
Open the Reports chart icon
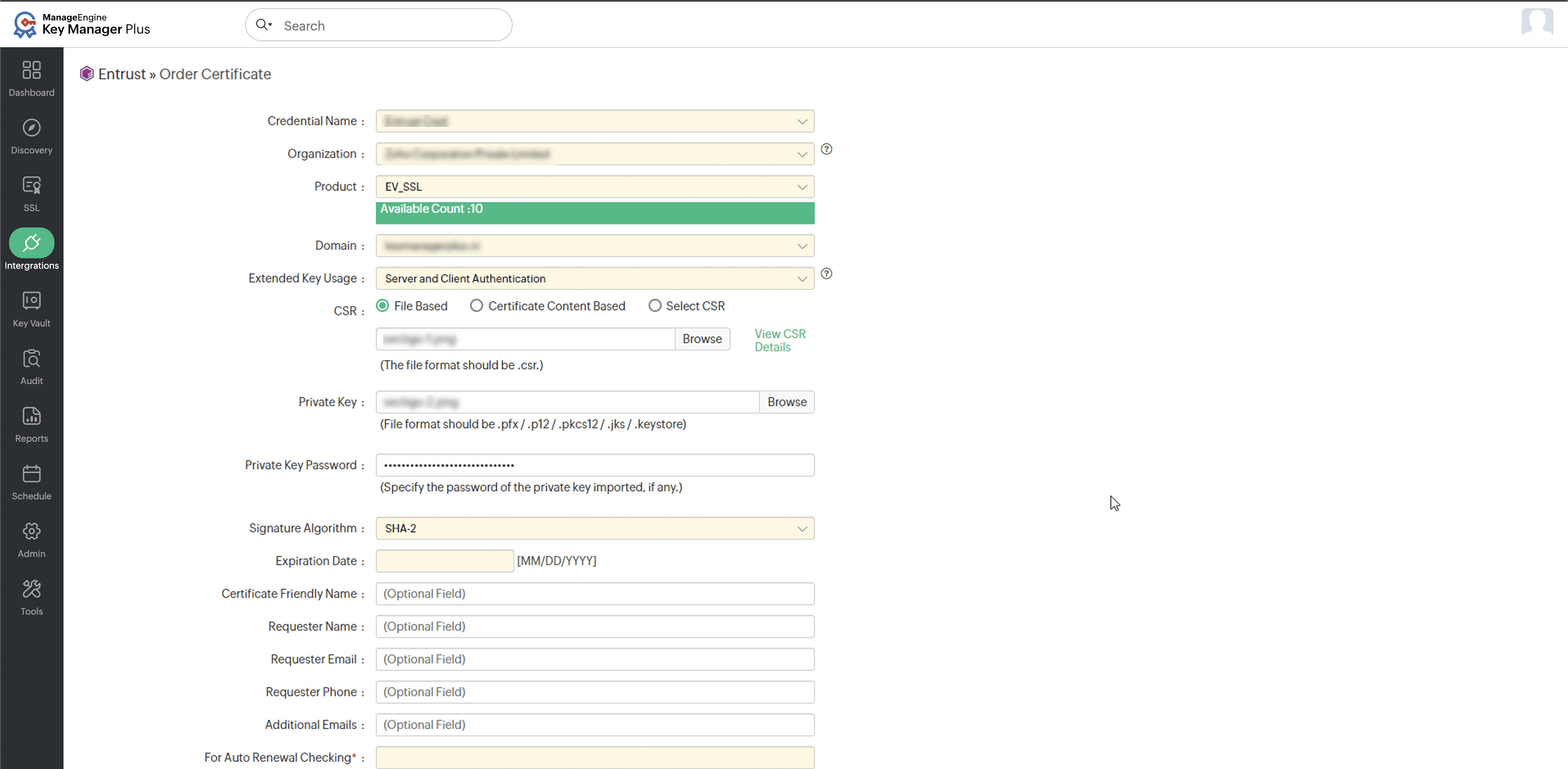tap(32, 416)
